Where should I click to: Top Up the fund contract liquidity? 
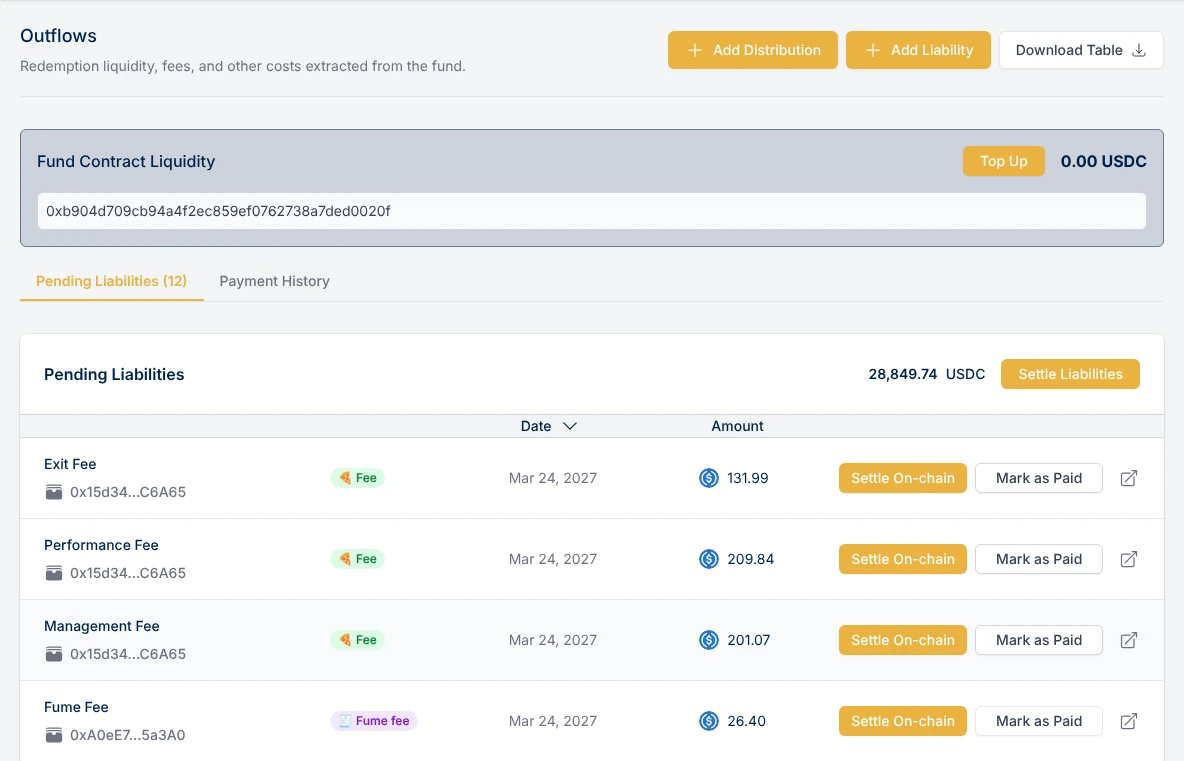pyautogui.click(x=1004, y=161)
